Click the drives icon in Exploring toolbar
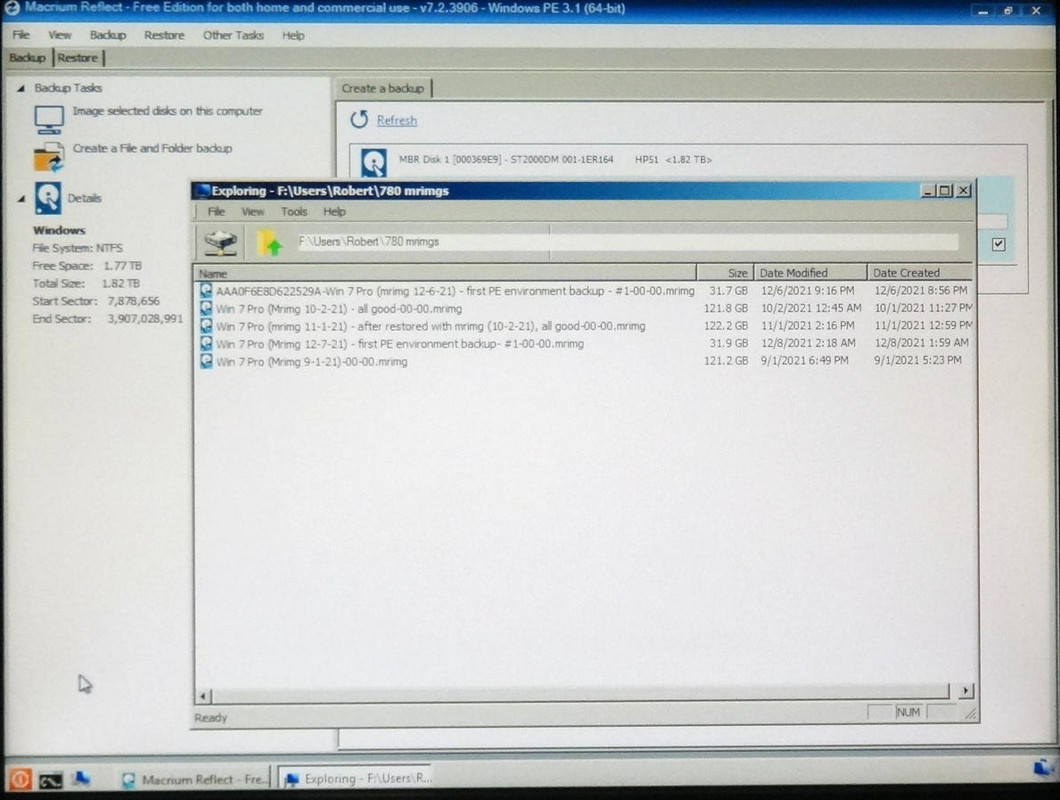The height and width of the screenshot is (800, 1060). pos(220,242)
